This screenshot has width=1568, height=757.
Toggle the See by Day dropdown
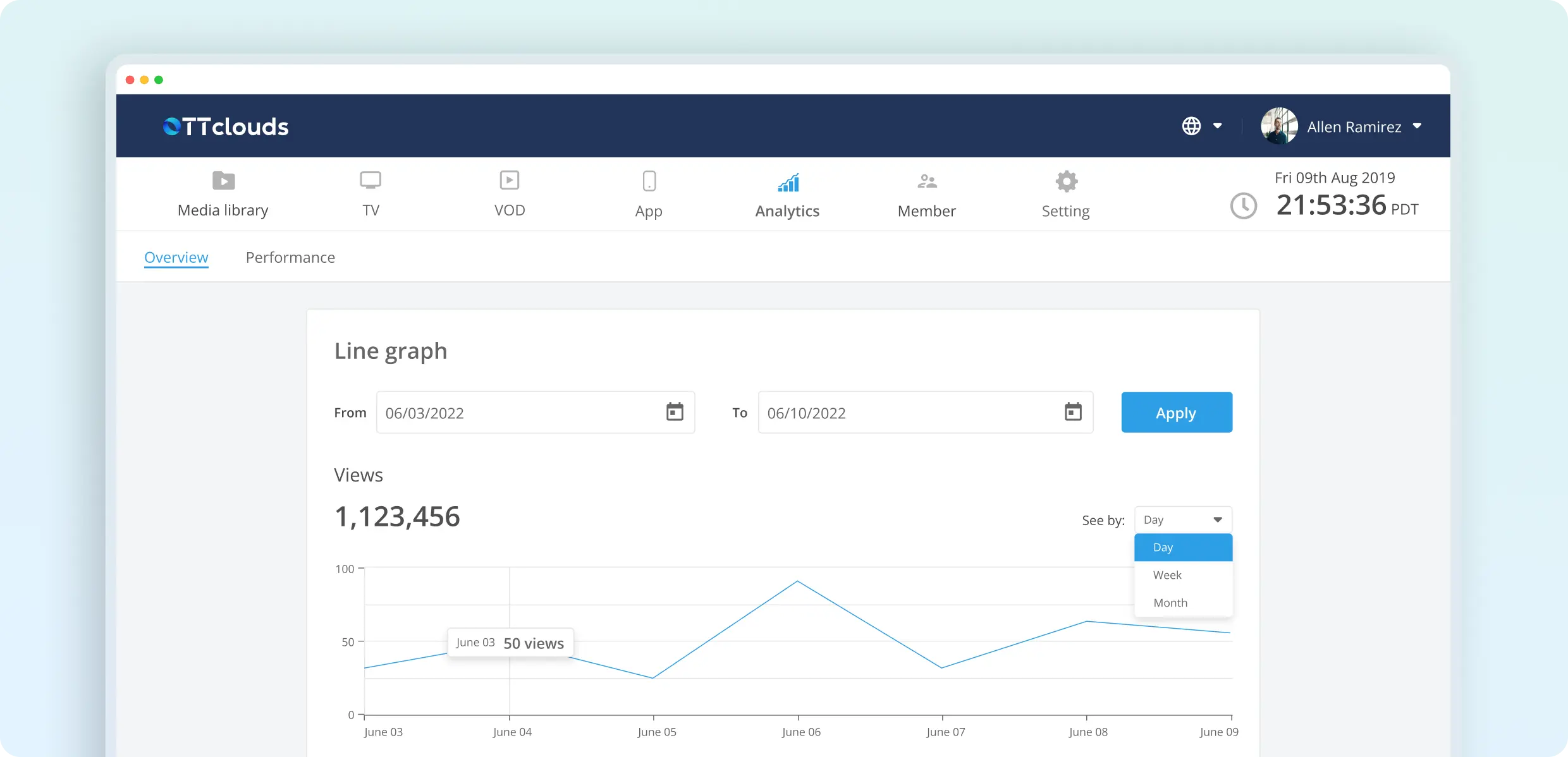[x=1182, y=519]
